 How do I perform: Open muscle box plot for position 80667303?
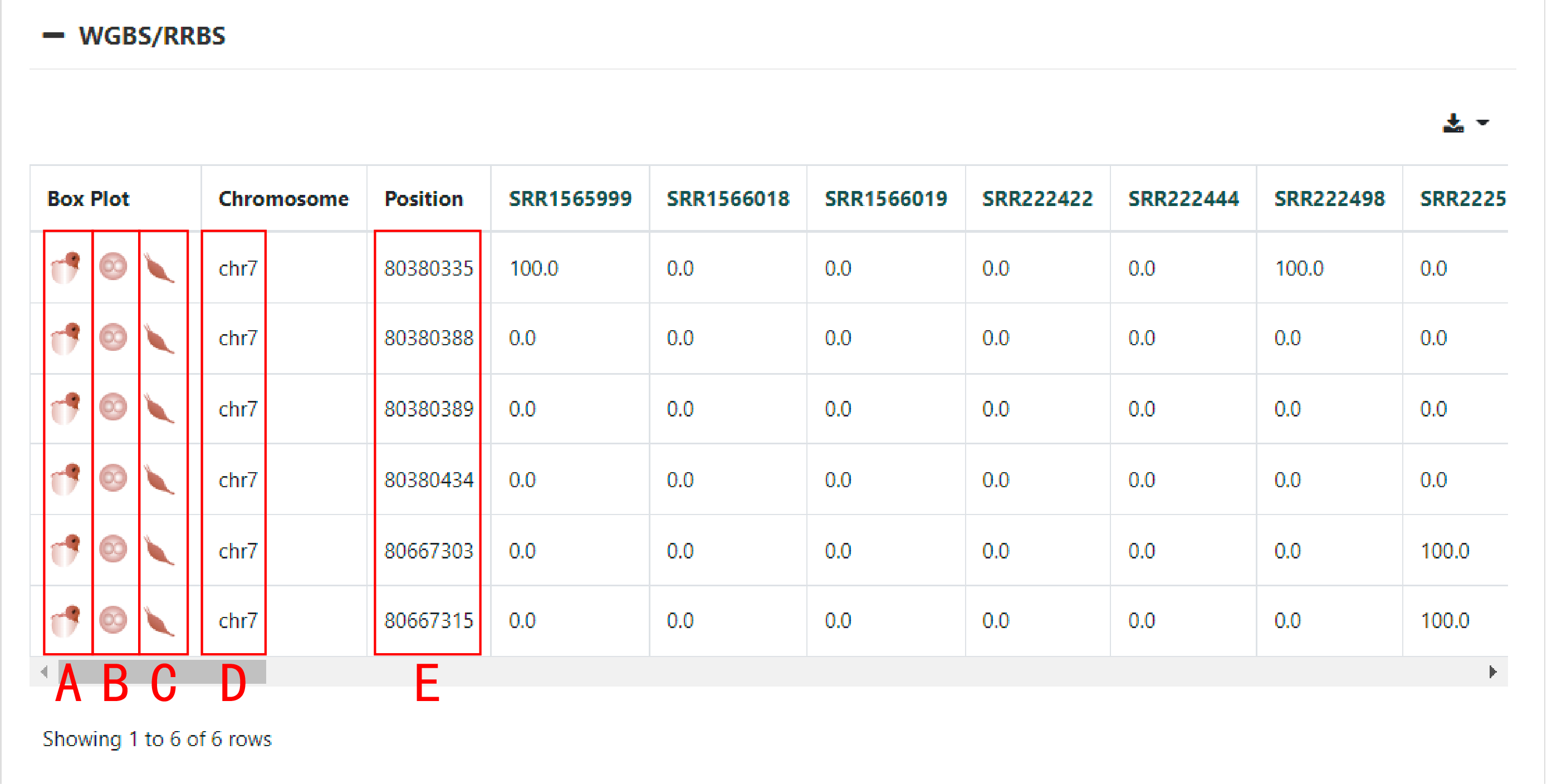(x=159, y=551)
